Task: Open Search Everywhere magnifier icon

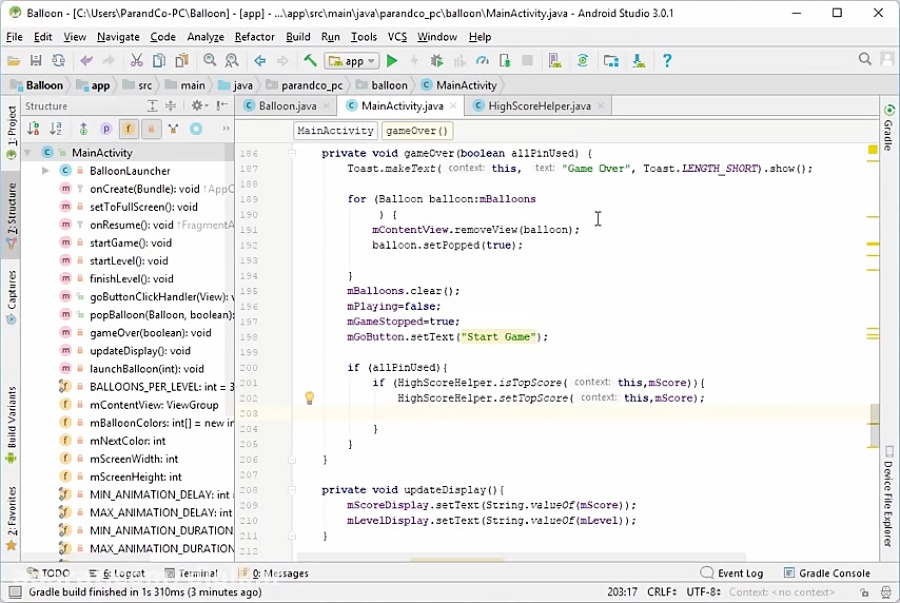Action: [865, 60]
